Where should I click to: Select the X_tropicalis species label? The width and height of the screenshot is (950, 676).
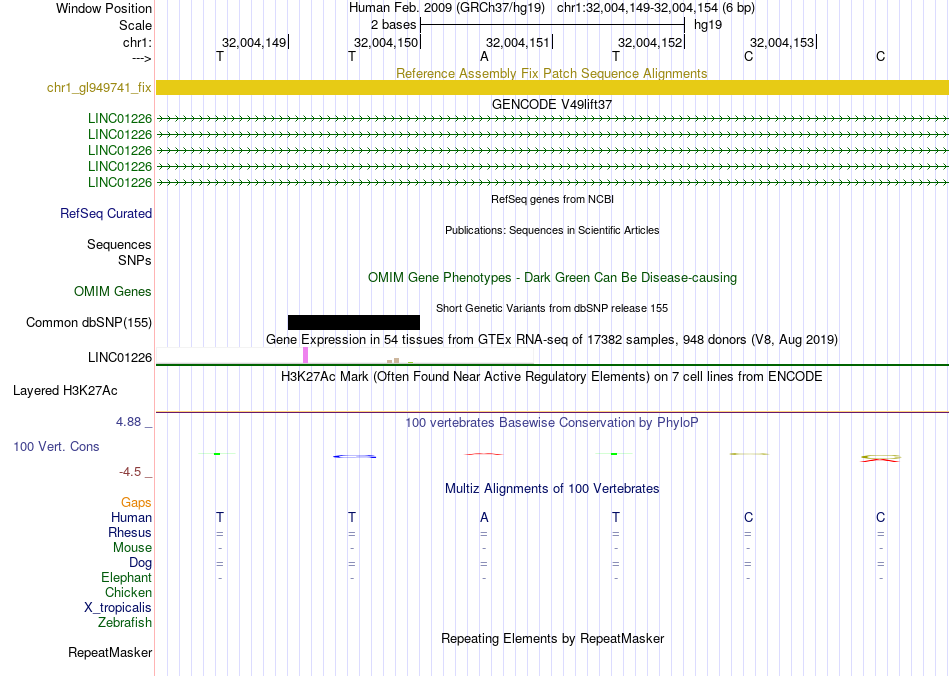pos(118,608)
